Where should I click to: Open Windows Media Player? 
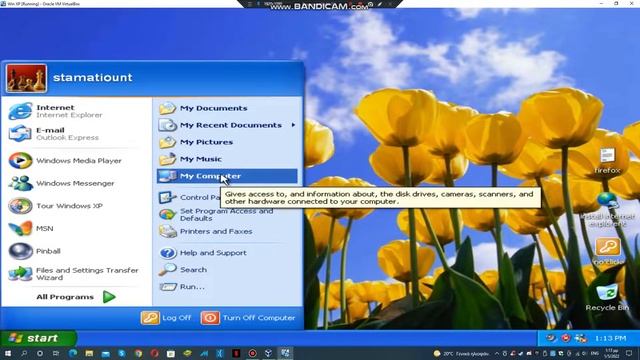tap(65, 160)
